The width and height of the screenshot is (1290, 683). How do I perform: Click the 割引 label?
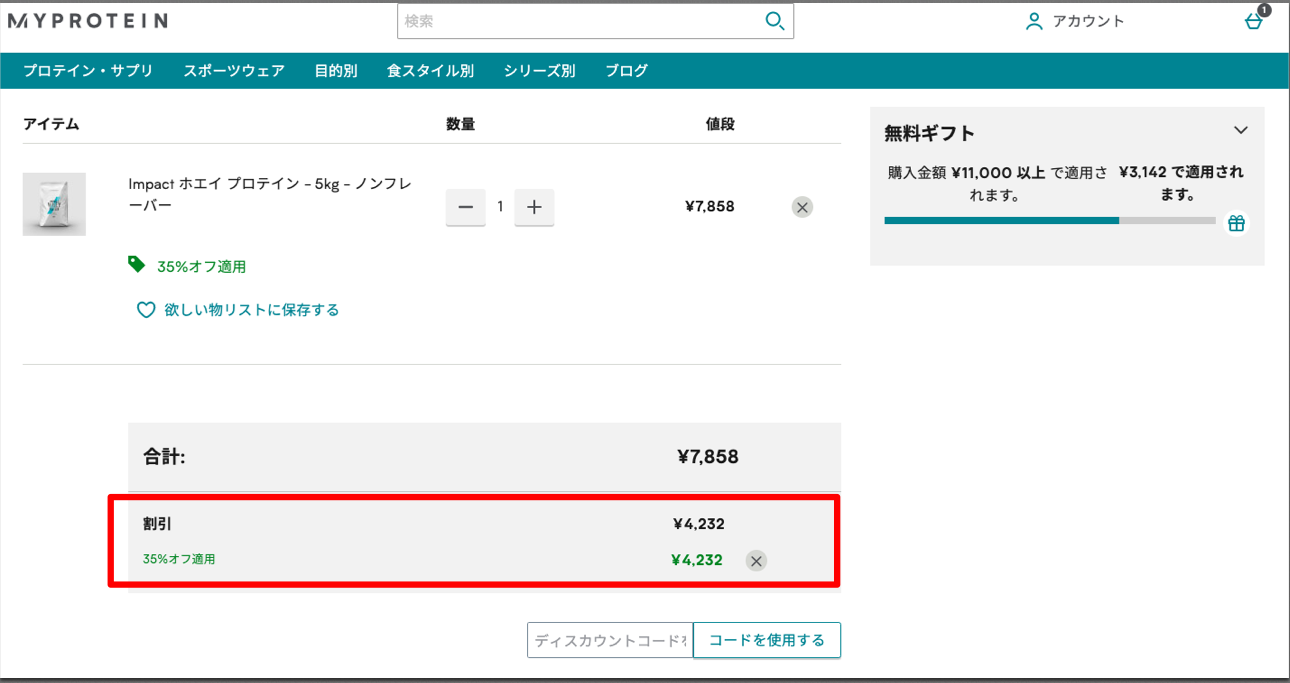point(157,523)
